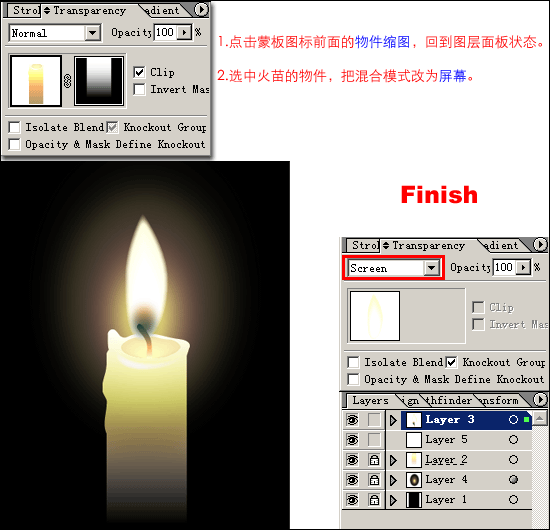Click opacity slider arrow in lower panel

(523, 267)
